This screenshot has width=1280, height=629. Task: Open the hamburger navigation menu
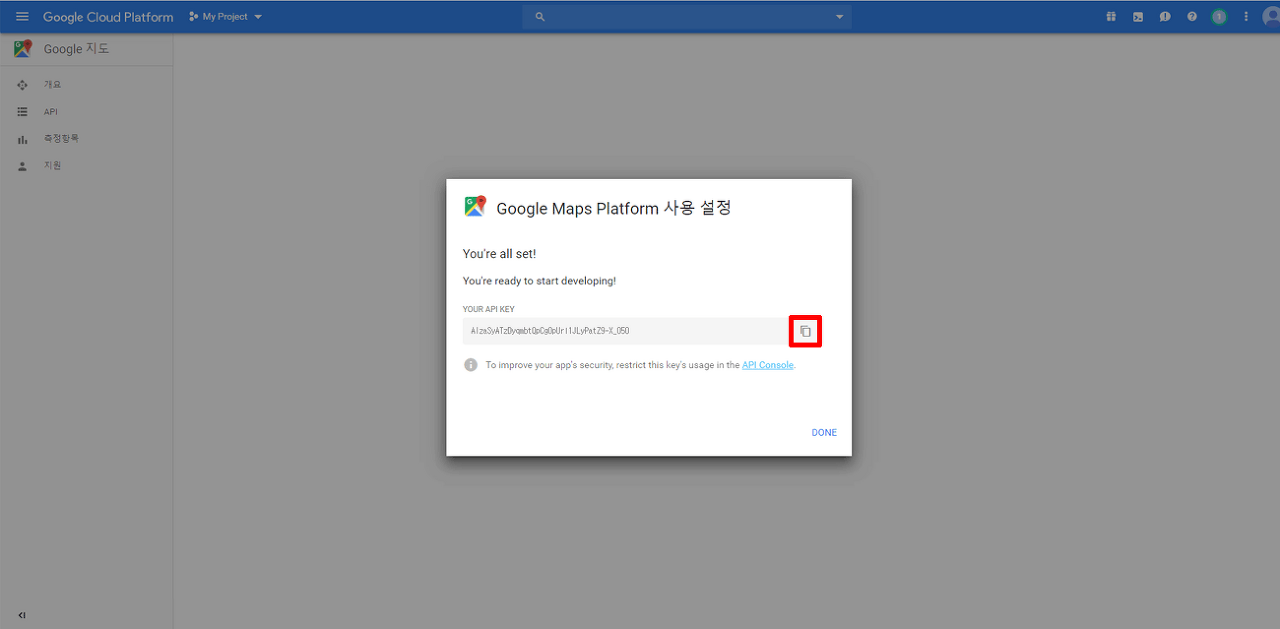pos(22,17)
